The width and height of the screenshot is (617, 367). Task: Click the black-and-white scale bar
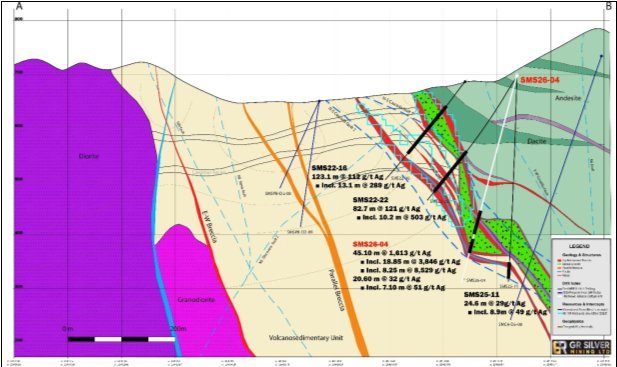[121, 339]
